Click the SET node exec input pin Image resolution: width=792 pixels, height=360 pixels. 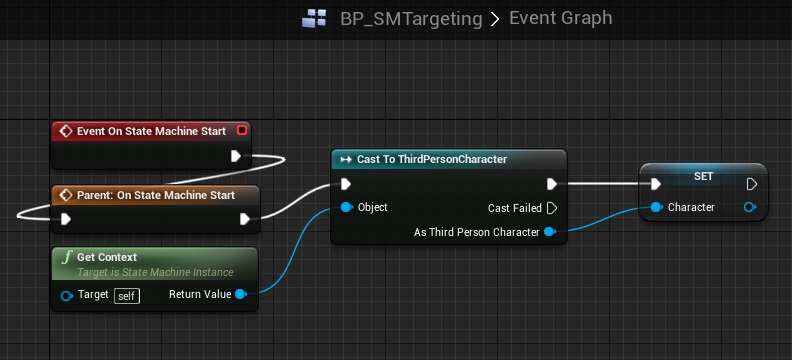pyautogui.click(x=656, y=184)
